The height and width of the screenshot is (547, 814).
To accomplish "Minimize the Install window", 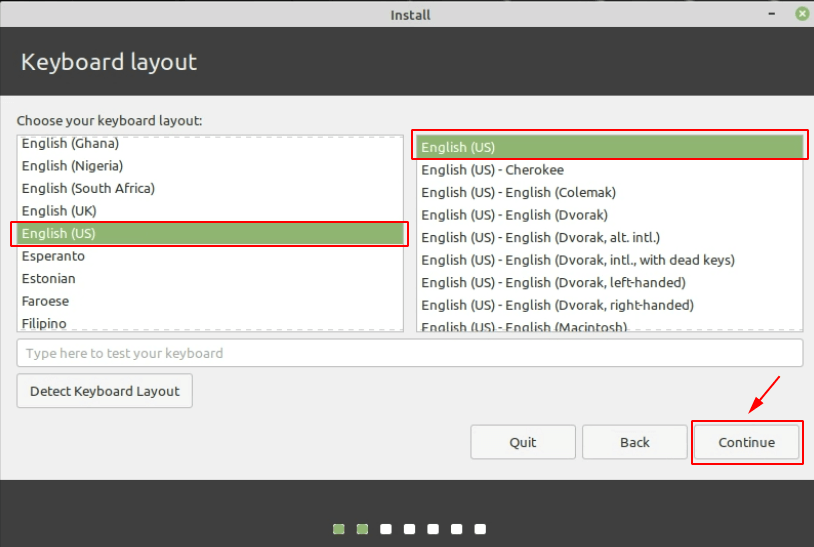I will click(x=772, y=14).
